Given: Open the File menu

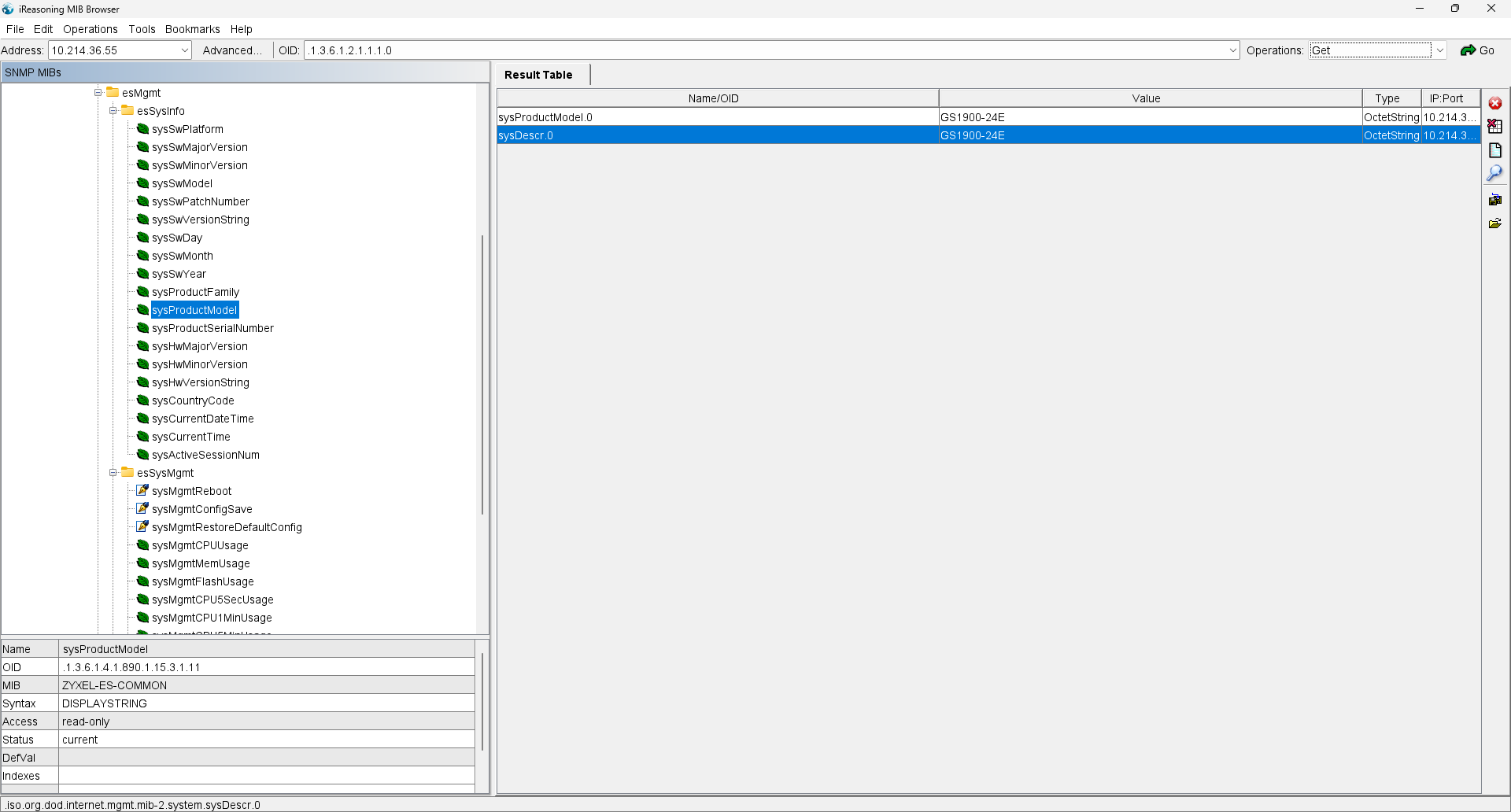Looking at the screenshot, I should (x=15, y=29).
